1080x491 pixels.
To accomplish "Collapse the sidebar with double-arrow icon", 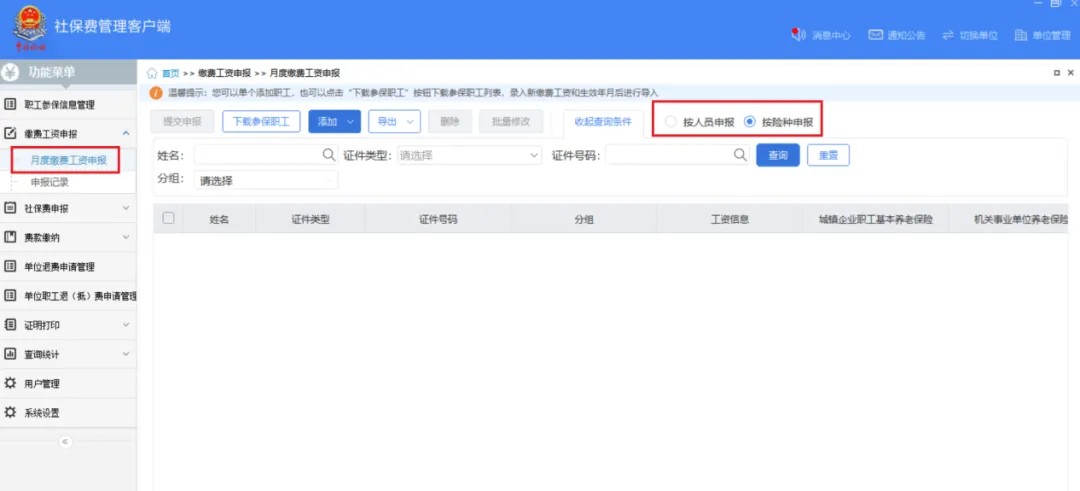I will pos(66,441).
